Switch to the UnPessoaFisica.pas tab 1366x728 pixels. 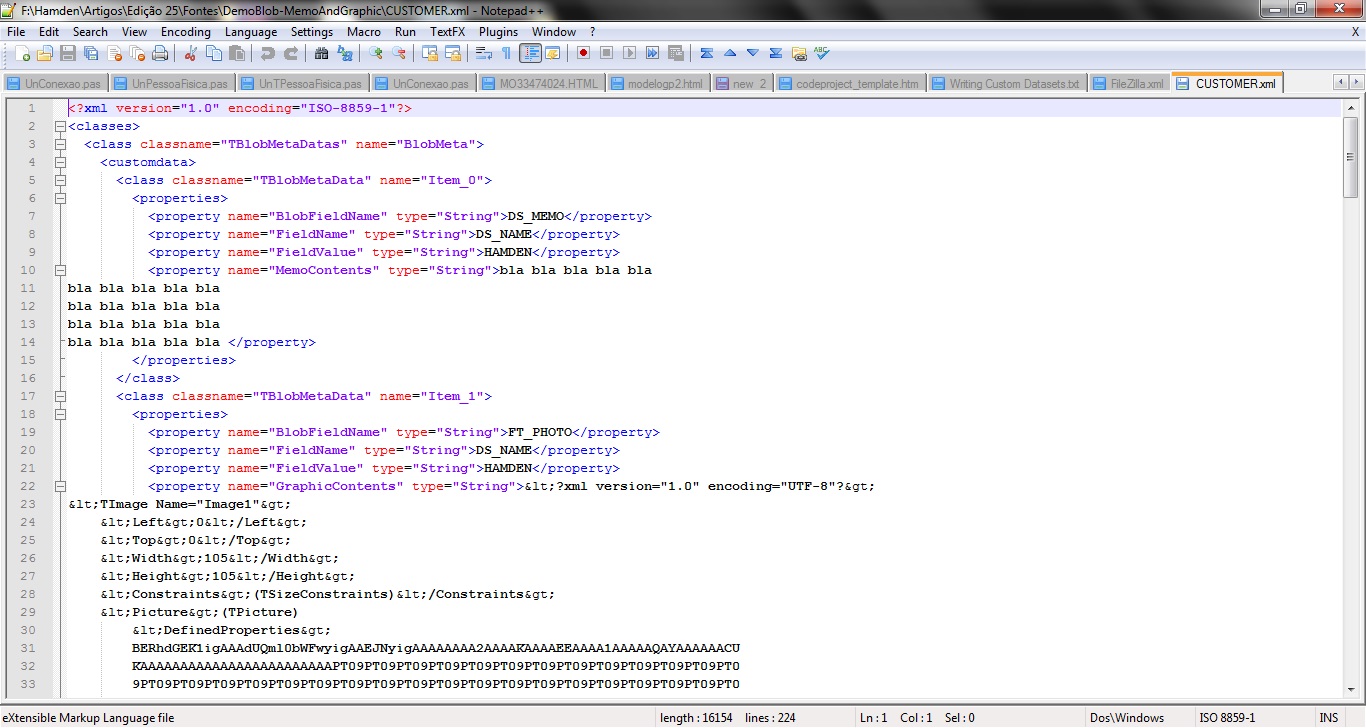click(172, 83)
